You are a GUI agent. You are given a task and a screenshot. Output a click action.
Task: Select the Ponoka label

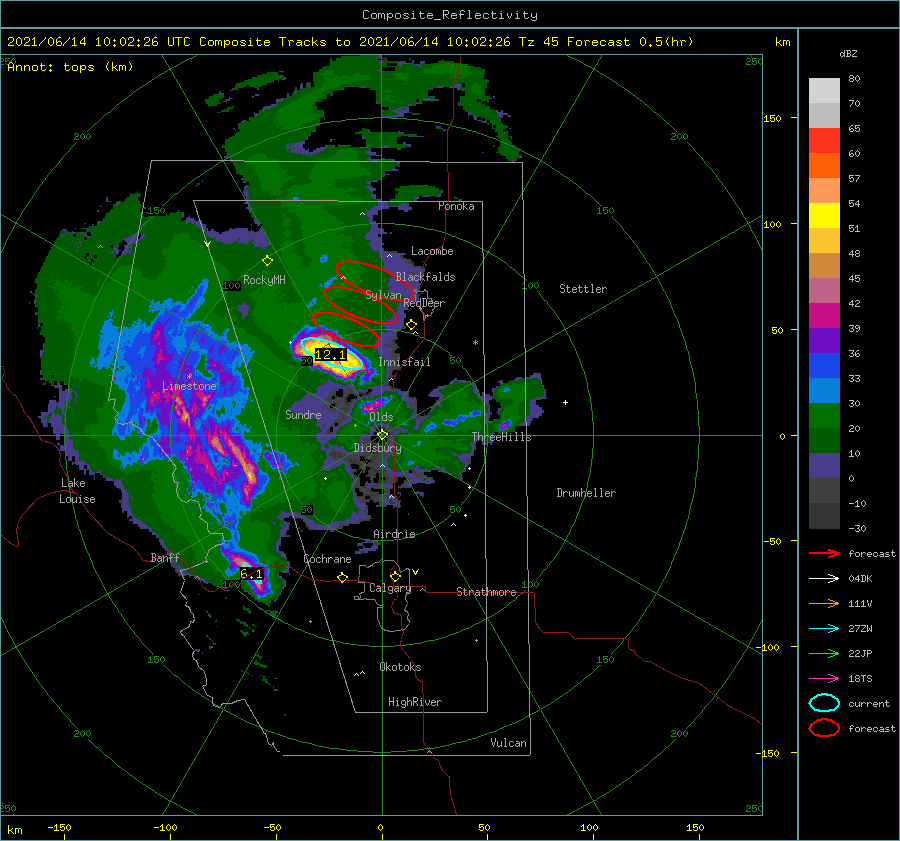click(x=456, y=206)
